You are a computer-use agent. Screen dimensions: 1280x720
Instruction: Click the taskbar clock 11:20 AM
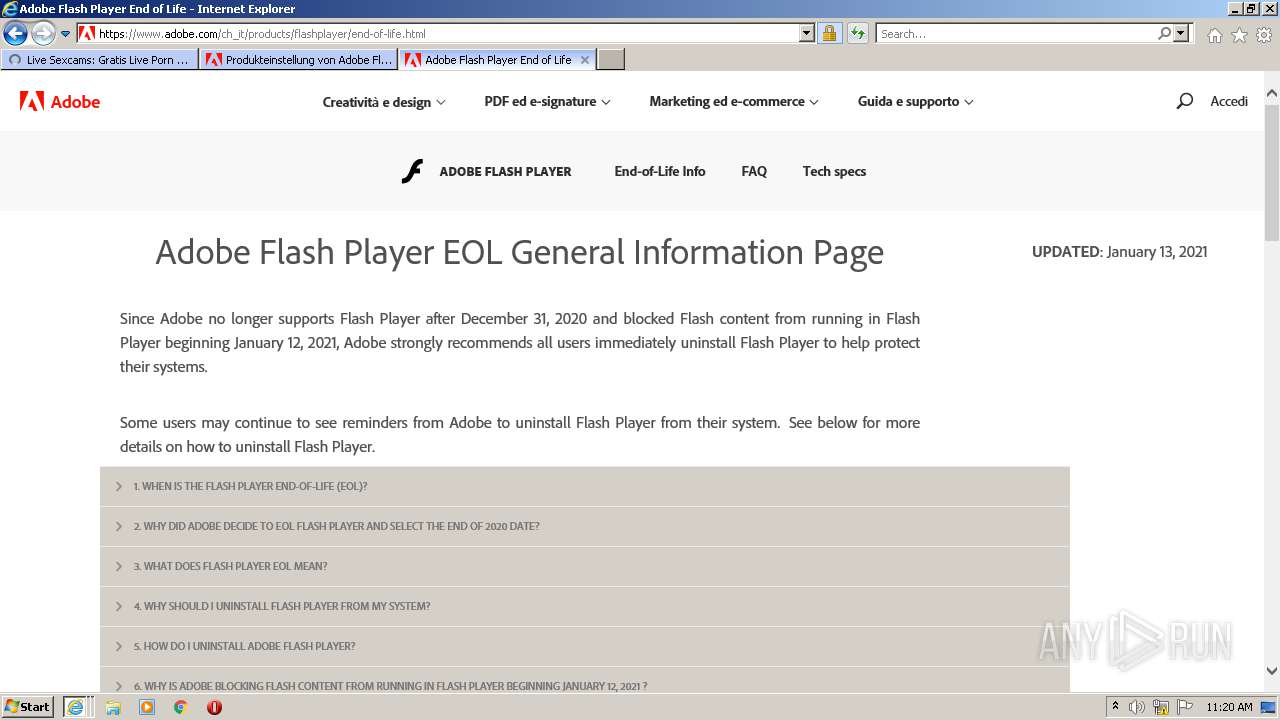coord(1229,707)
